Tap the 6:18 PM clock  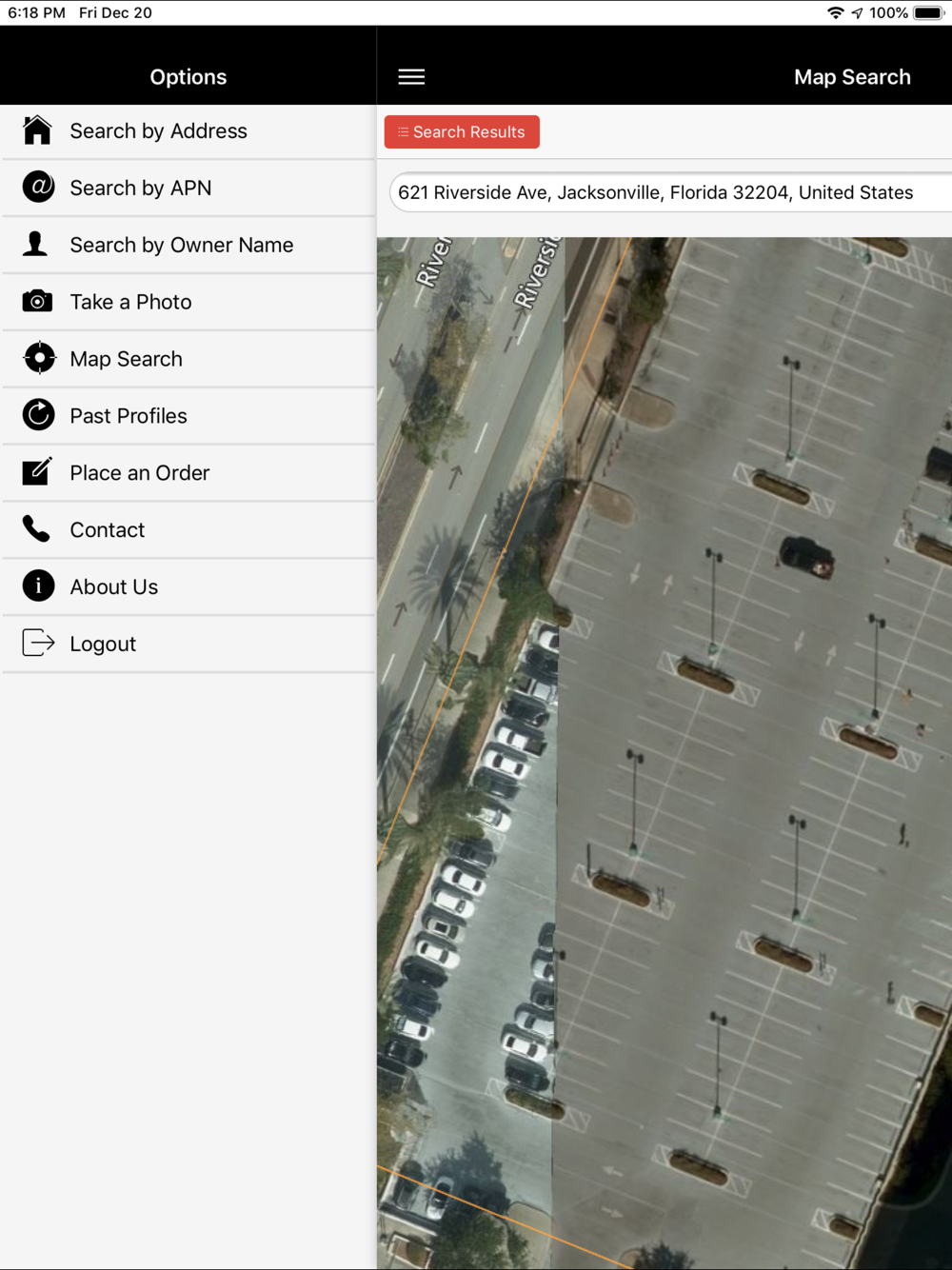pos(36,12)
